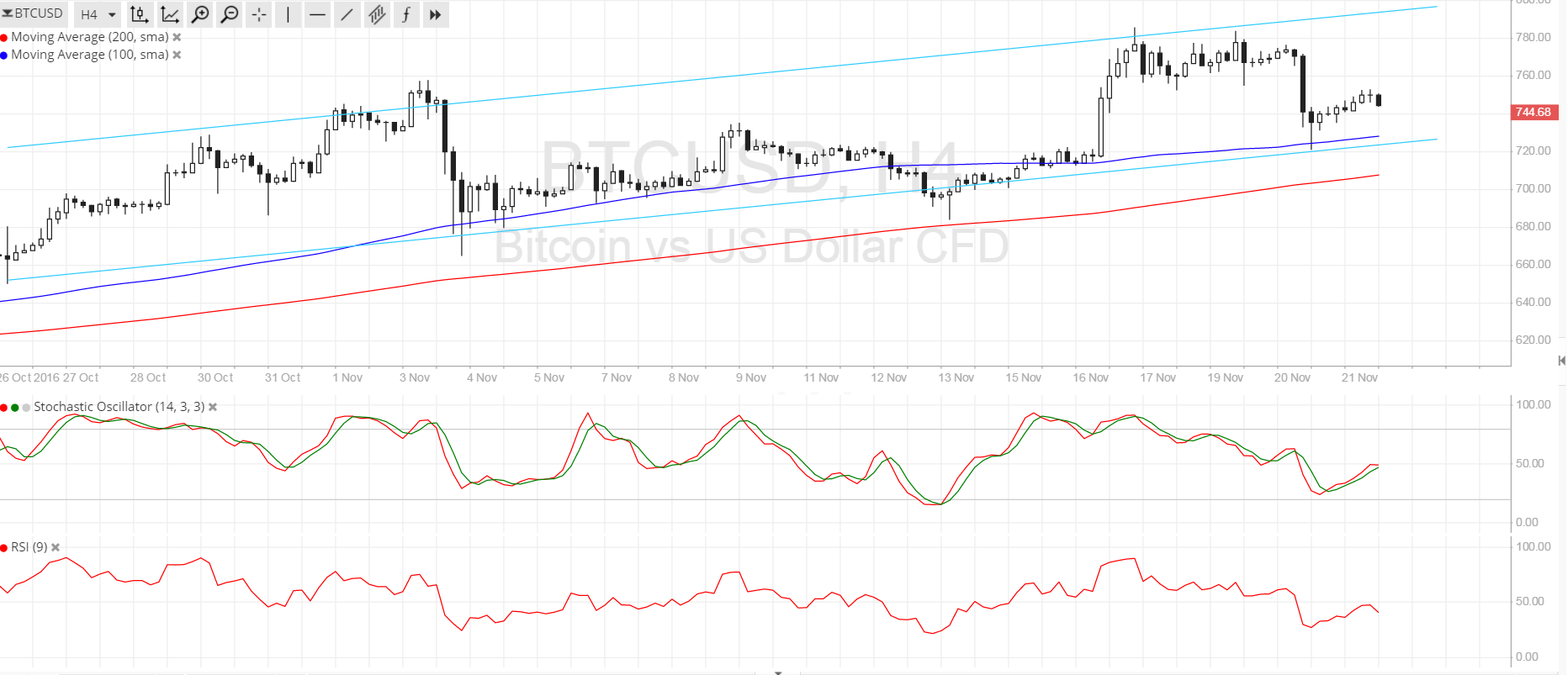Image resolution: width=1568 pixels, height=675 pixels.
Task: Remove the Moving Average 200 sma indicator
Action: click(177, 37)
